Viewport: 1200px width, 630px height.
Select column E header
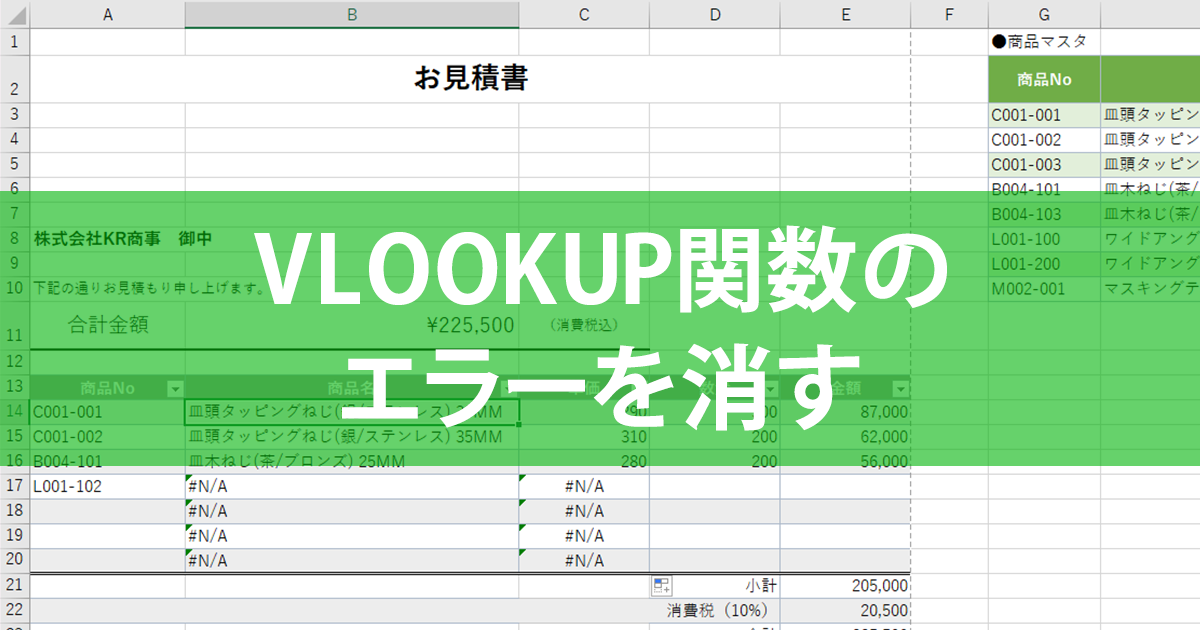pos(845,14)
